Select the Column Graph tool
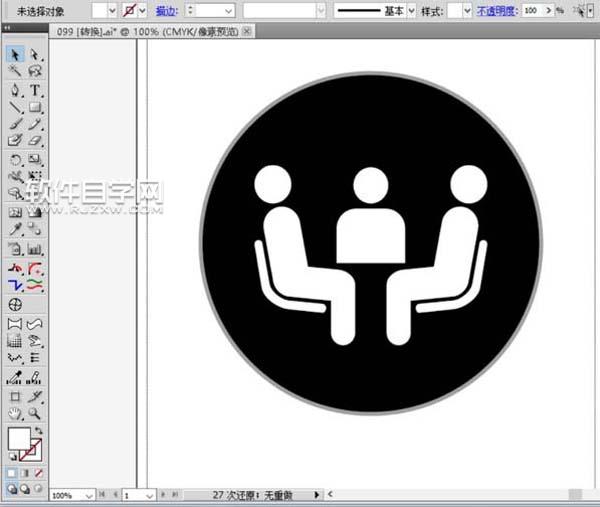600x507 pixels. coord(34,249)
